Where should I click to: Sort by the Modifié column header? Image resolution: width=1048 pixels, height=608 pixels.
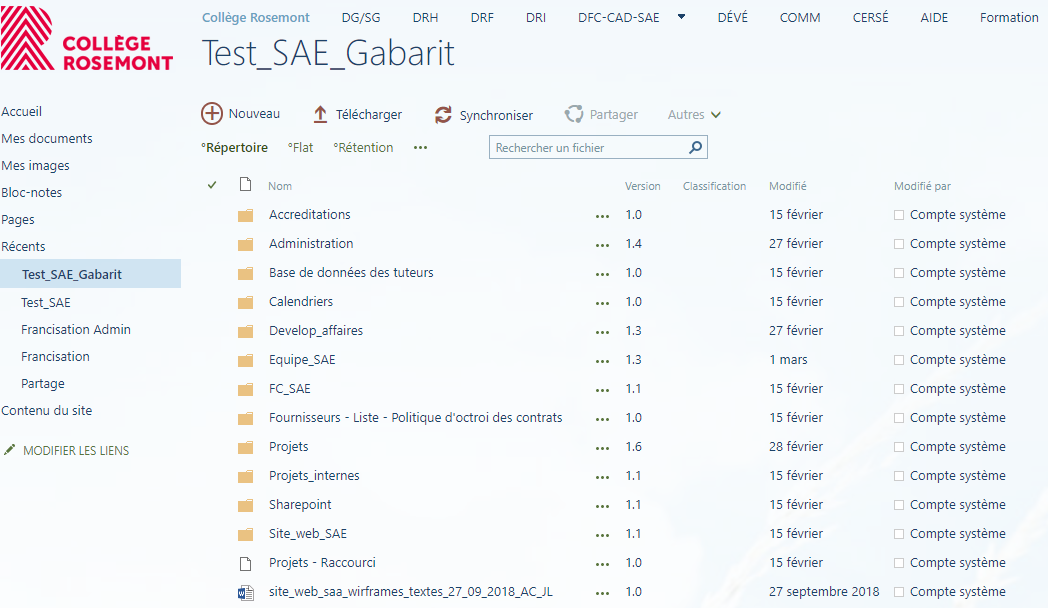787,186
